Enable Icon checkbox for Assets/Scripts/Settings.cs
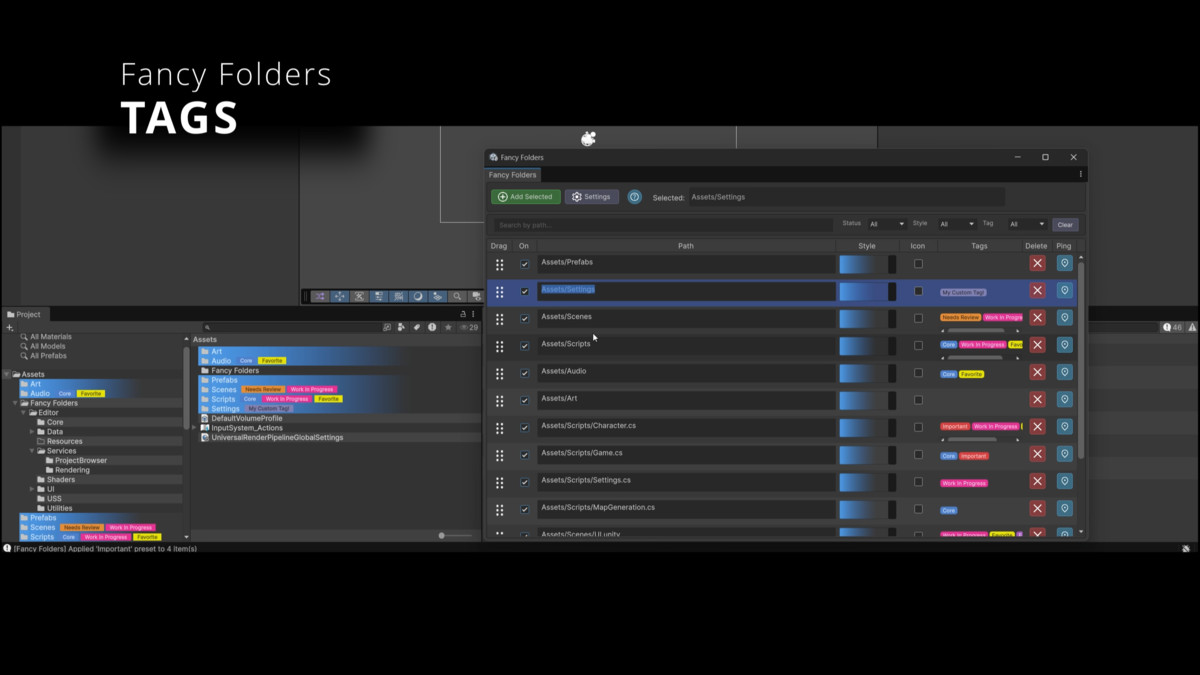Viewport: 1200px width, 675px height. tap(918, 482)
